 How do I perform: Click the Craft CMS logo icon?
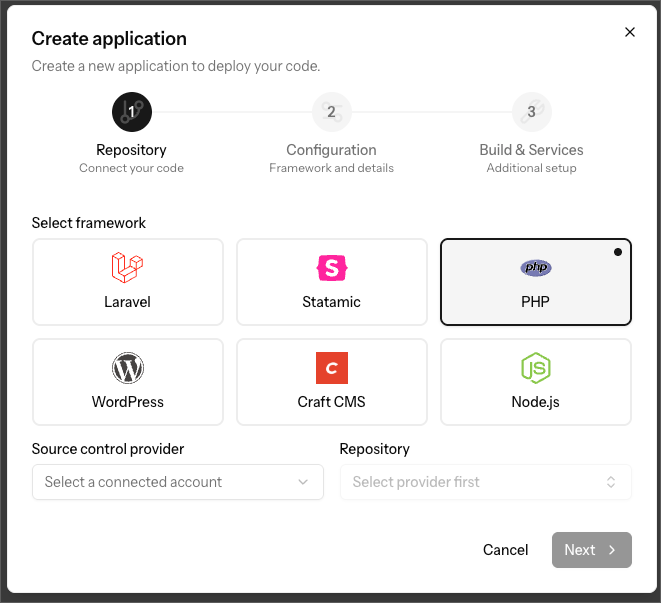[x=332, y=368]
